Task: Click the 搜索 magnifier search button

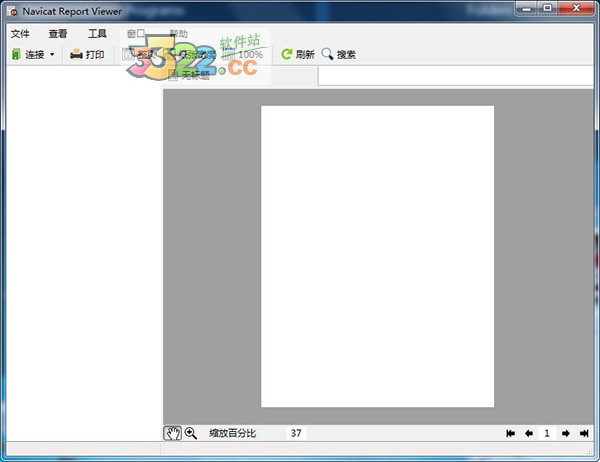Action: coord(338,54)
